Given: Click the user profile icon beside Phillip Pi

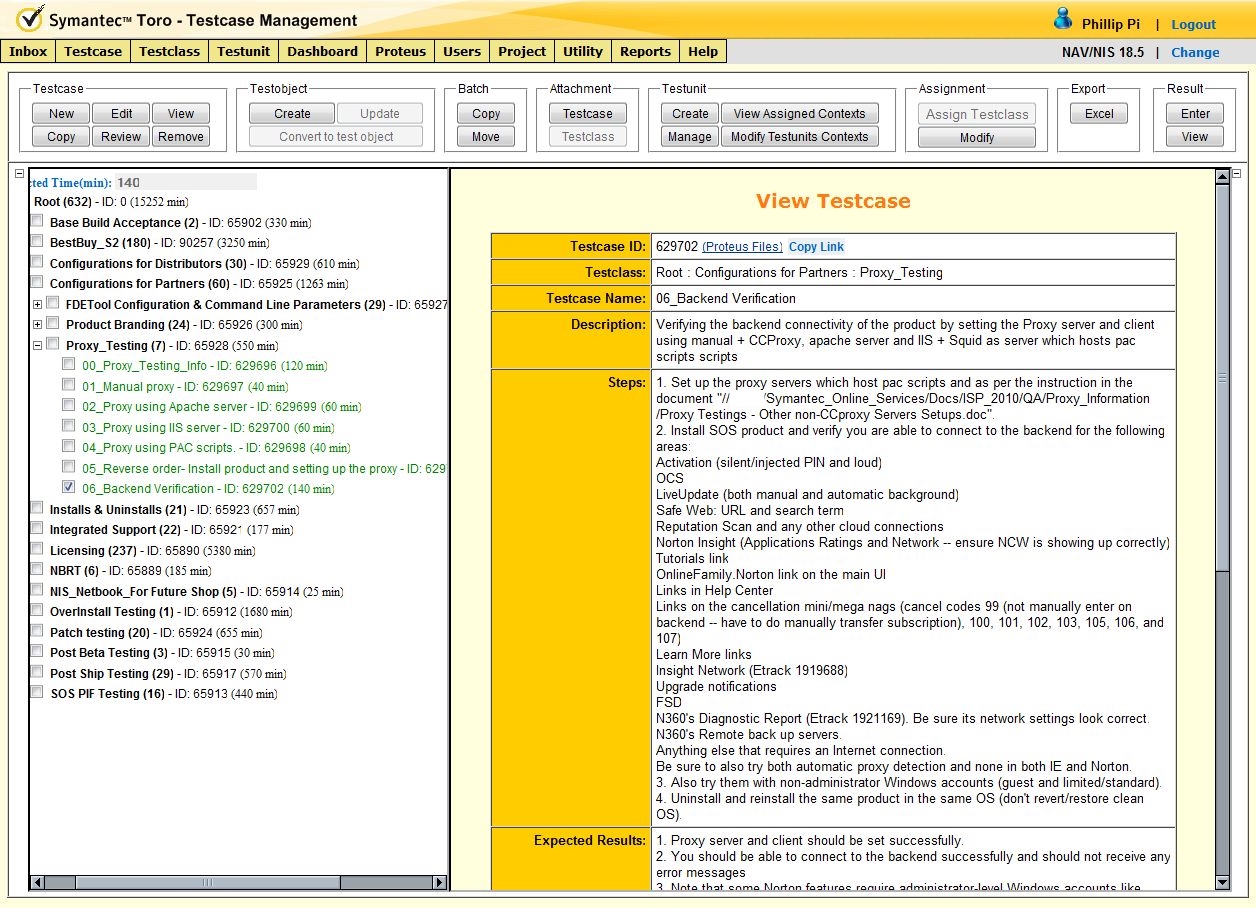Looking at the screenshot, I should click(1063, 20).
